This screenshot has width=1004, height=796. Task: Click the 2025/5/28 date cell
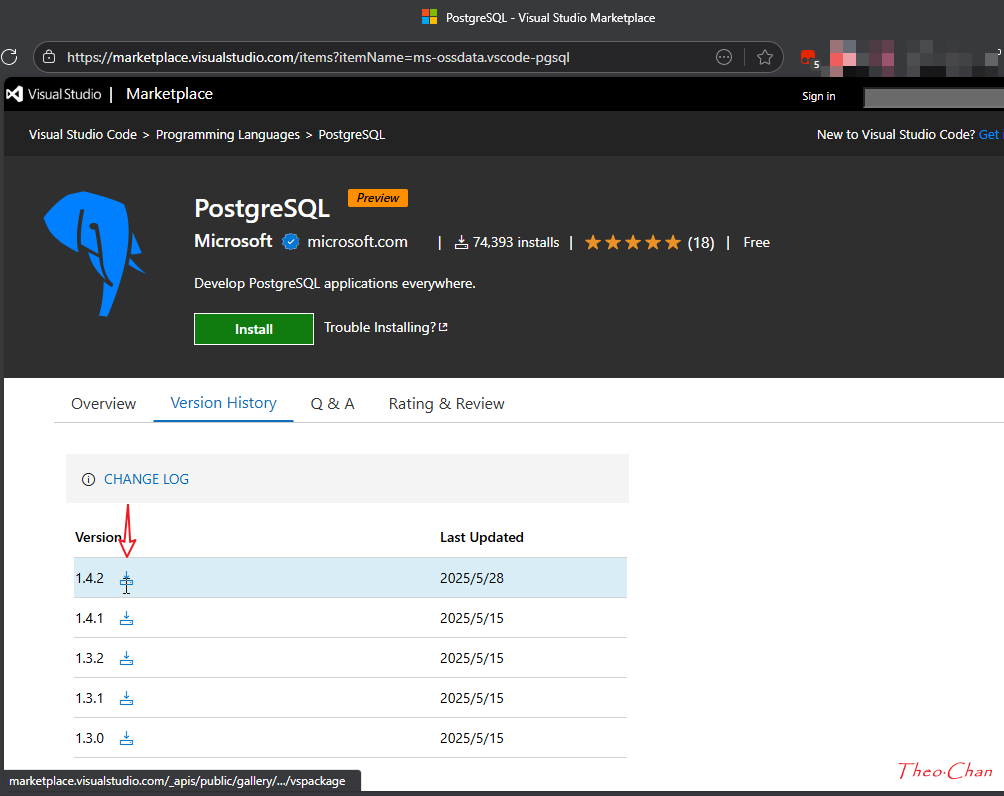[472, 578]
